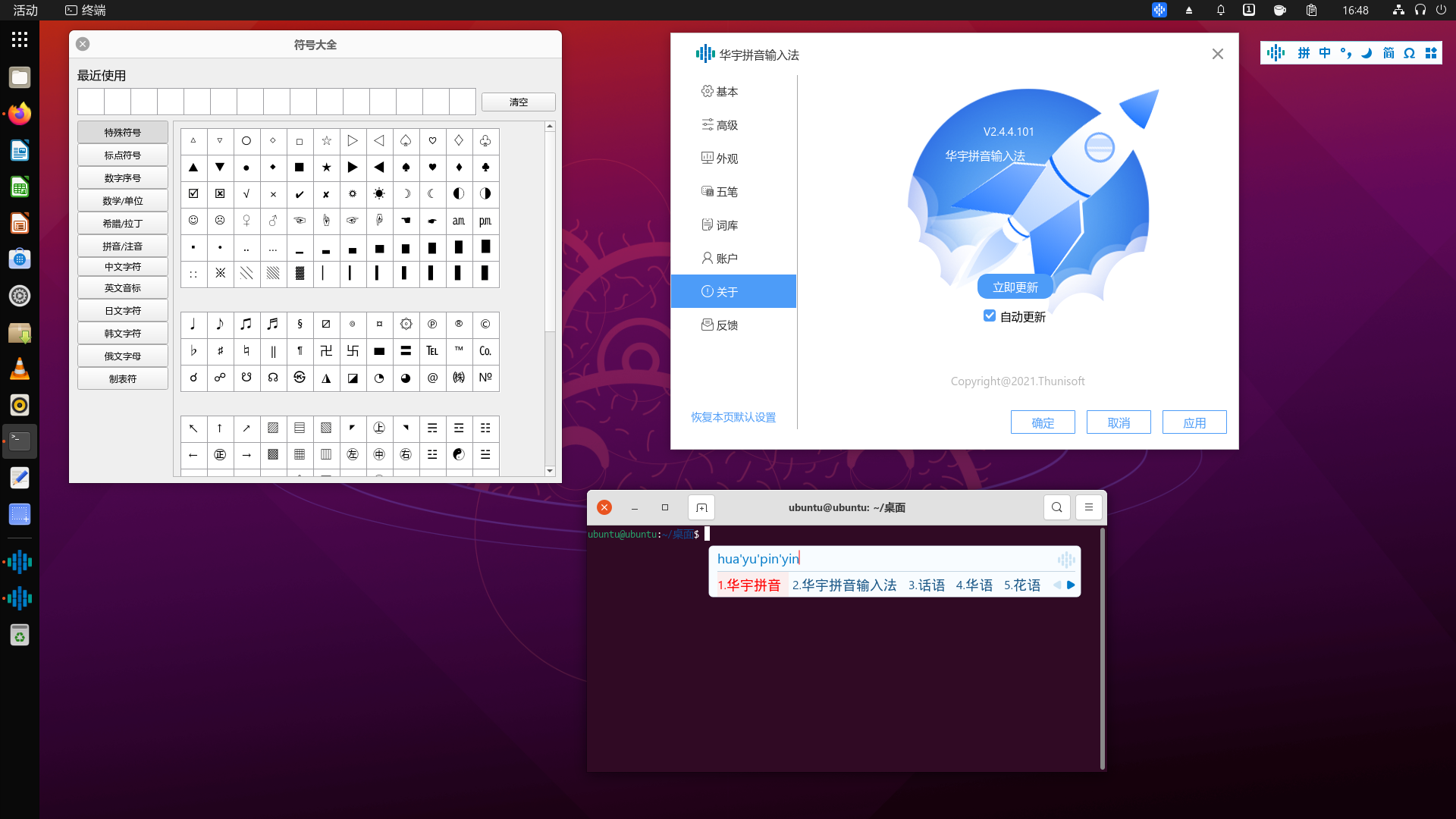Choose candidate 2.华宇拼音输入法
1456x819 pixels.
844,585
